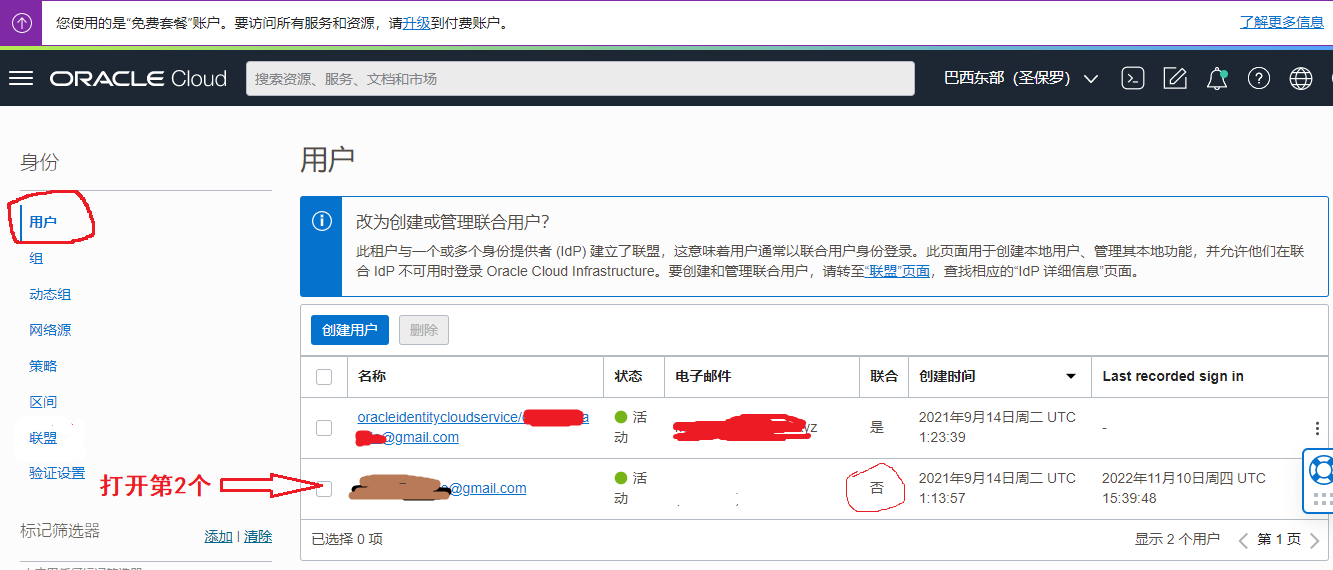
Task: Check the oracleidentitycloudservice user row checkbox
Action: [x=324, y=428]
